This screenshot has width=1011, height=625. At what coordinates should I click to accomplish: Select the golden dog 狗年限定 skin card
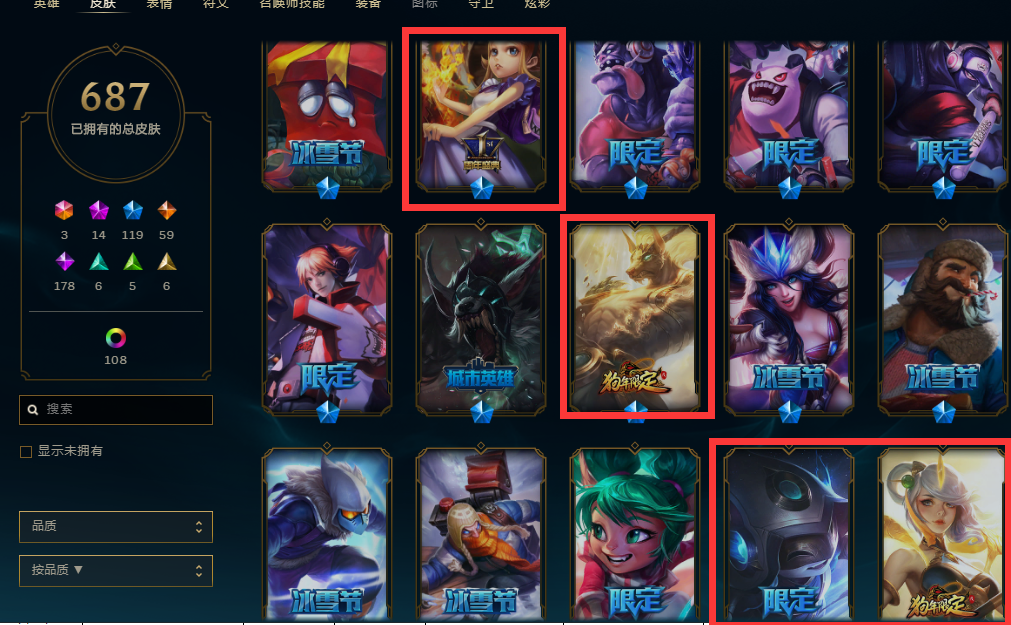tap(635, 317)
